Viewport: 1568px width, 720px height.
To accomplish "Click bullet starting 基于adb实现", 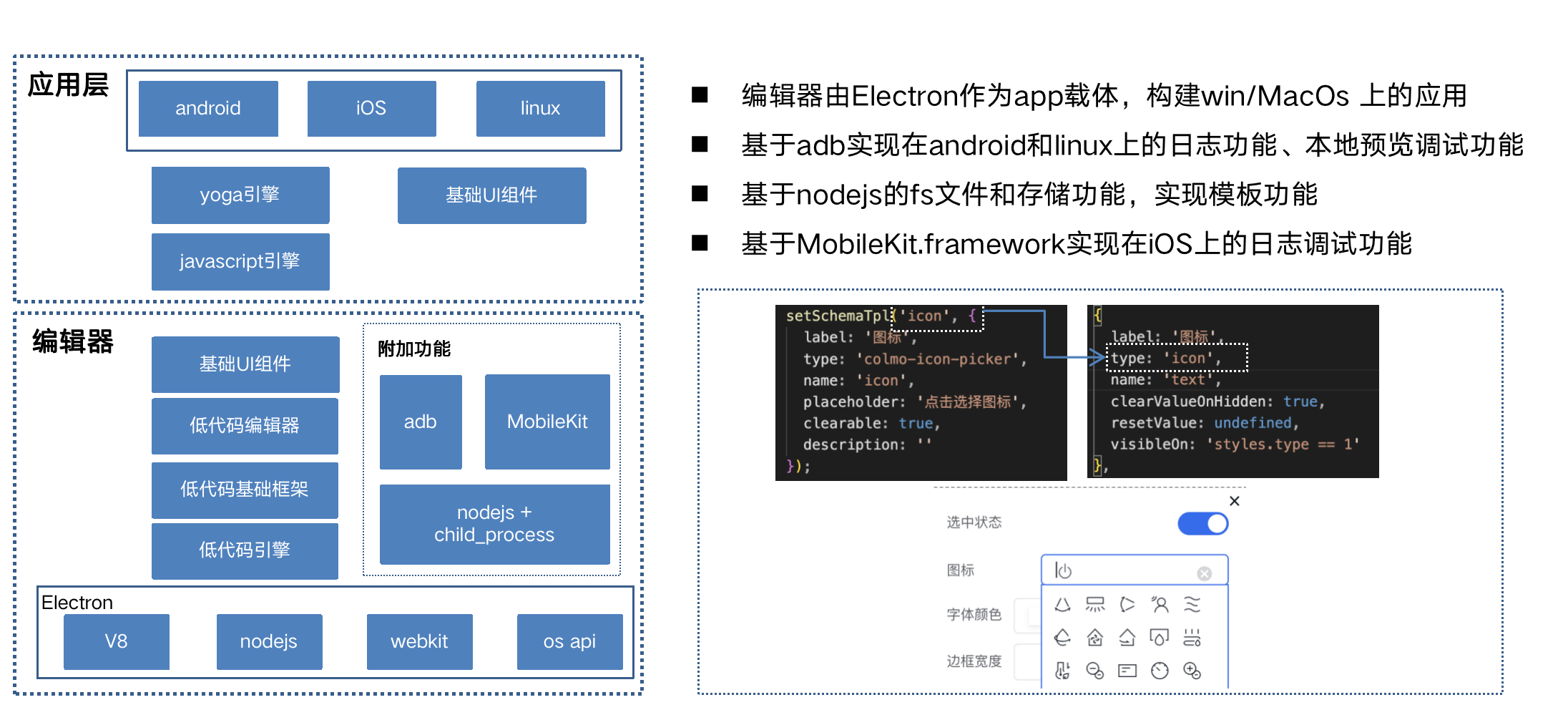I will pos(1132,145).
